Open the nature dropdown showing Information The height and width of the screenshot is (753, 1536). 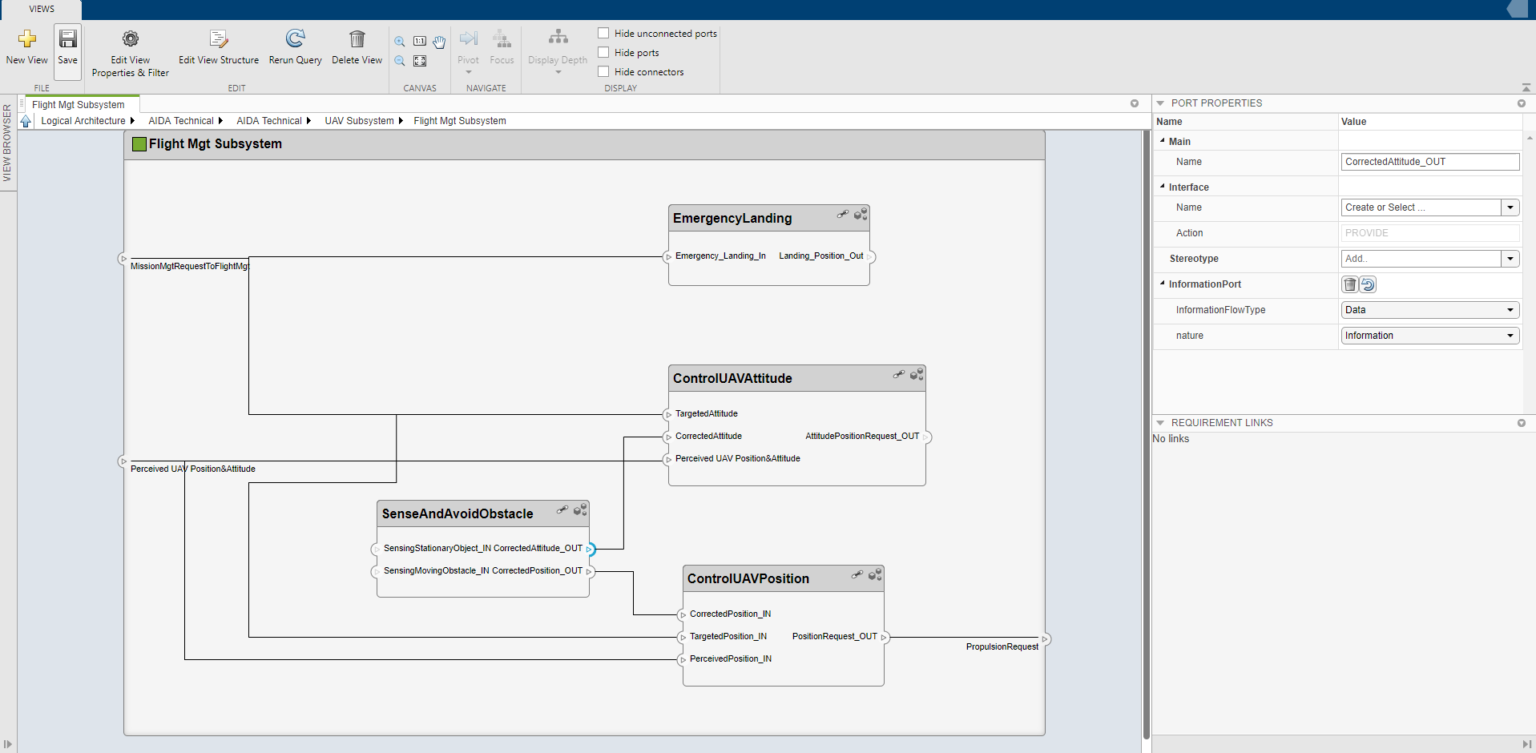click(1510, 335)
